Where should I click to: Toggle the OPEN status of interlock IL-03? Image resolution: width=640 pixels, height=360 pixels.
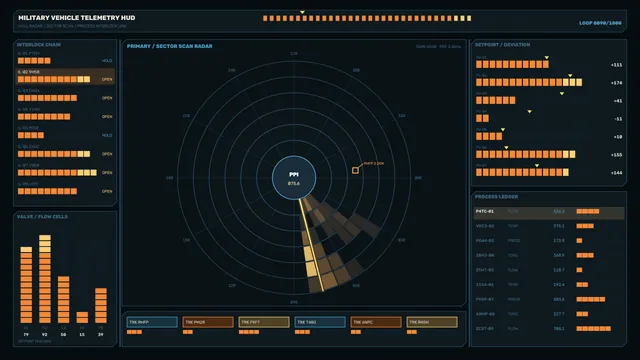coord(107,98)
